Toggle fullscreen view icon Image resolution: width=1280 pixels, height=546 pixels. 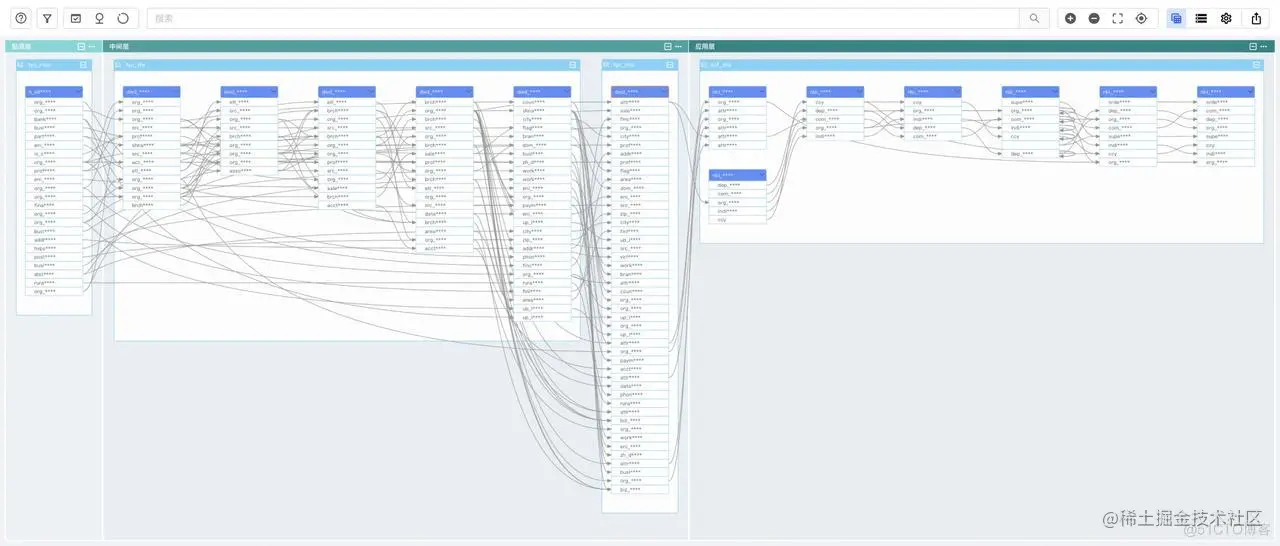point(1118,18)
